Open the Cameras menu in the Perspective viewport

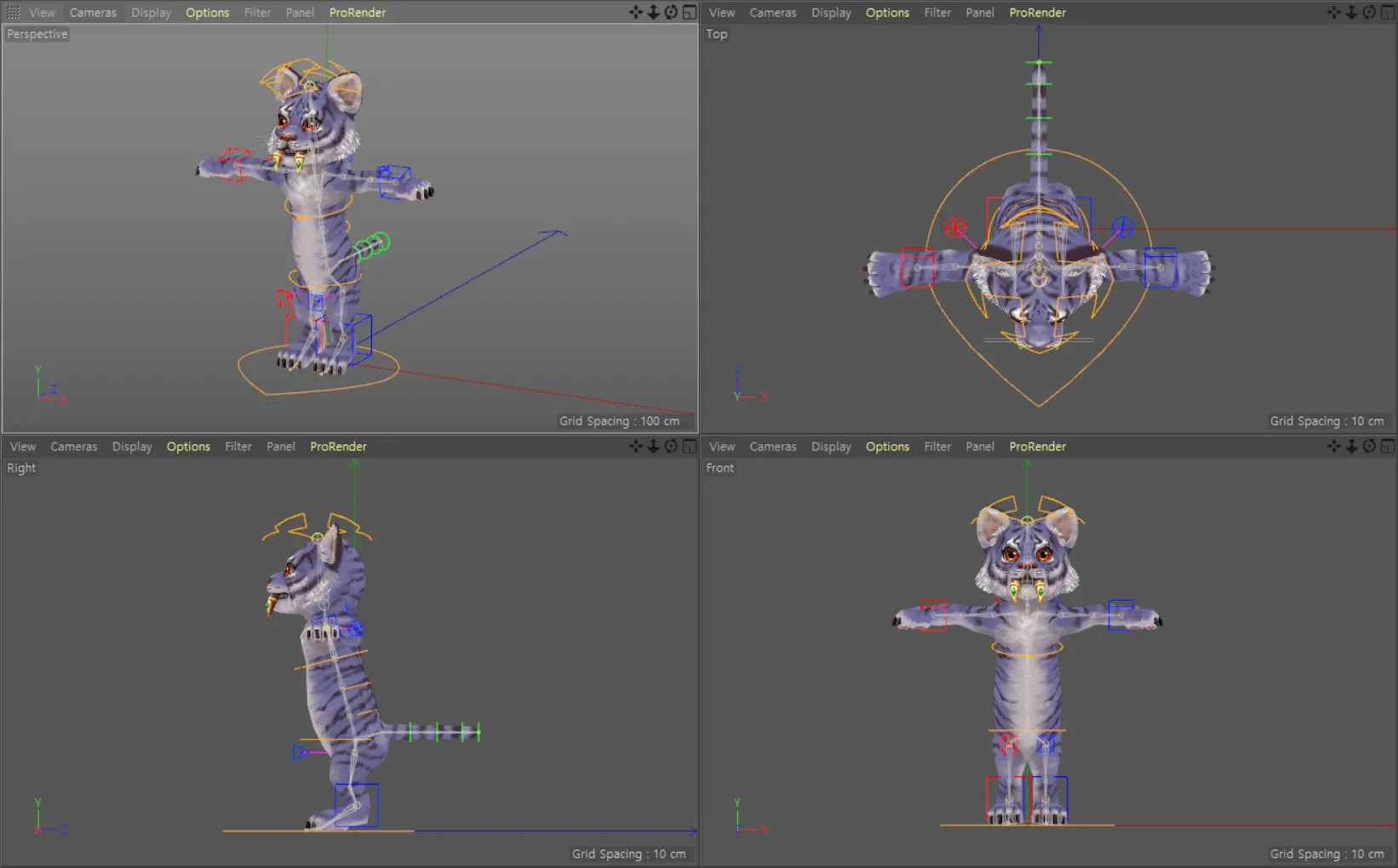[x=93, y=13]
